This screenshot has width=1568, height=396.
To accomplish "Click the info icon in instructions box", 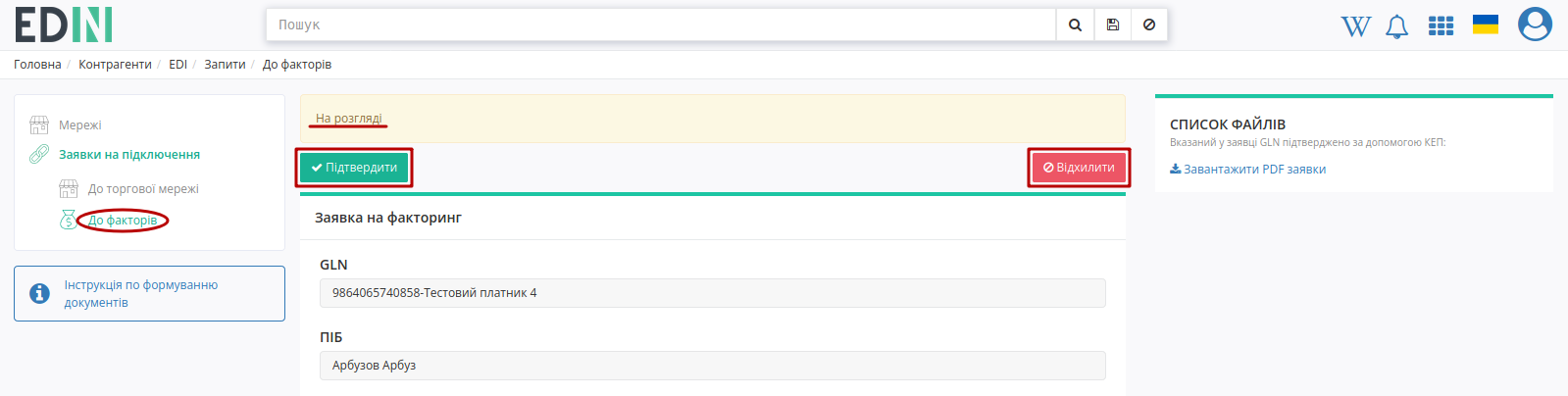I will coord(39,293).
